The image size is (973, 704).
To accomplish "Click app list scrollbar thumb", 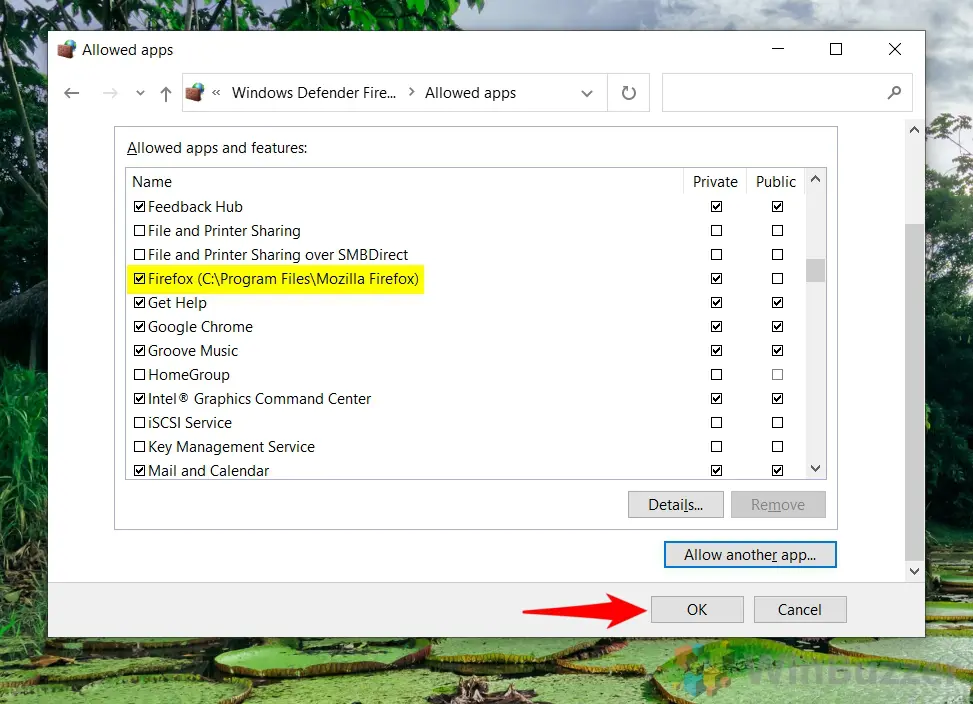I will click(x=815, y=270).
